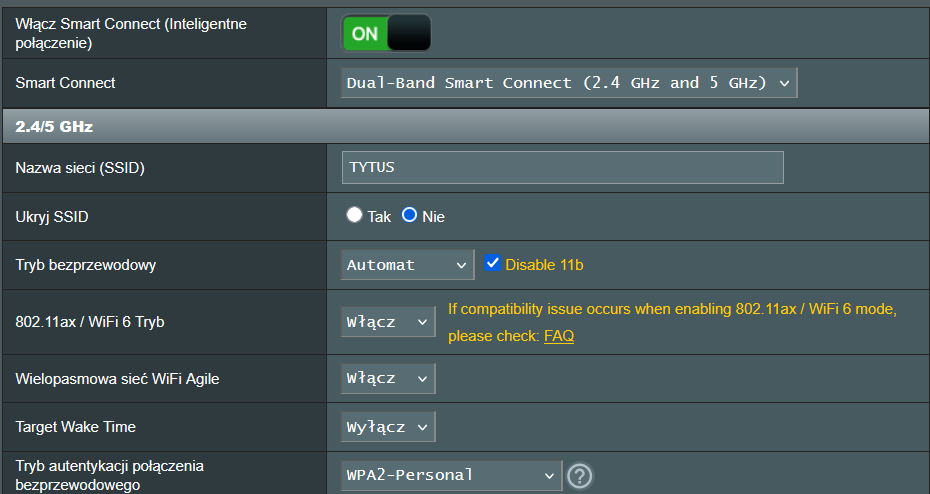
Task: Open the WPA2-Personal authentication dropdown
Action: pyautogui.click(x=450, y=475)
